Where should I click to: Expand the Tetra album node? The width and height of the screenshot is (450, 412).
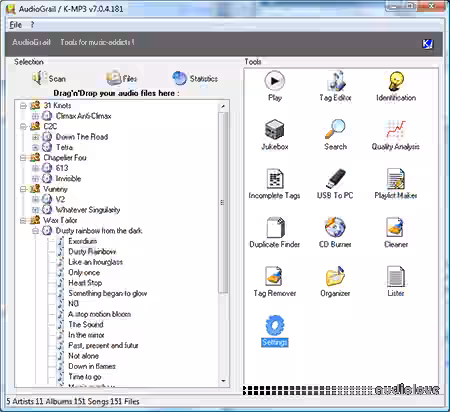[x=35, y=147]
